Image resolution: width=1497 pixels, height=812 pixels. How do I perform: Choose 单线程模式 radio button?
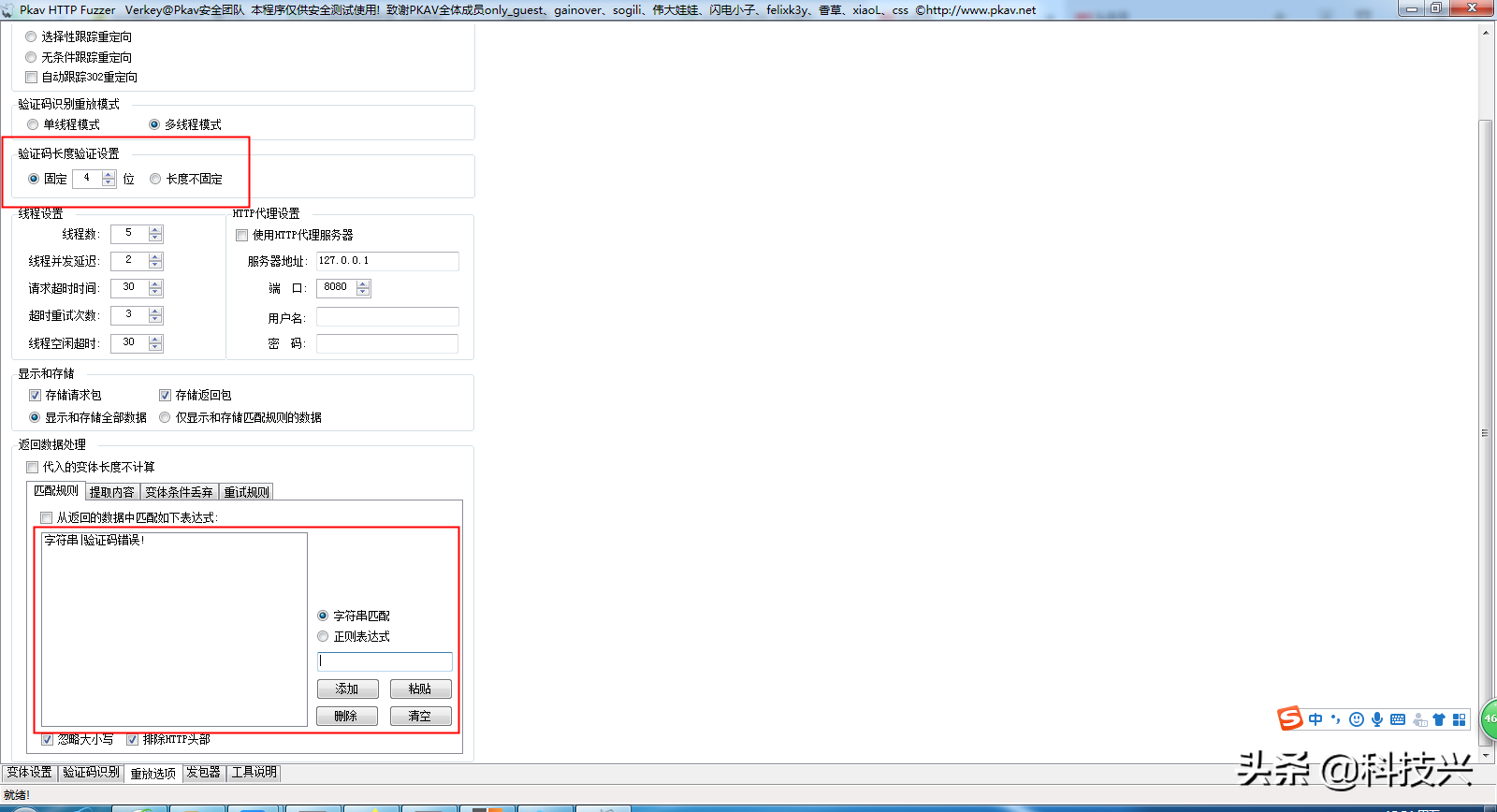click(33, 124)
